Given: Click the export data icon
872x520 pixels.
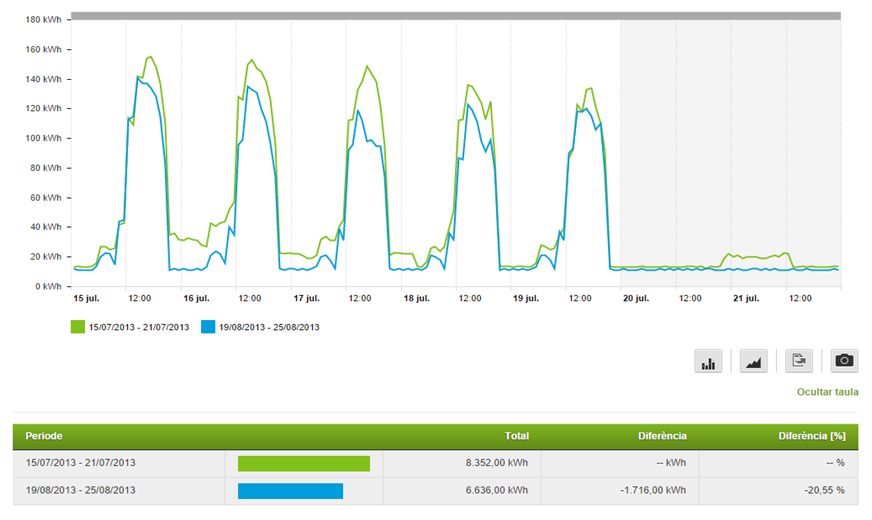Looking at the screenshot, I should [799, 362].
